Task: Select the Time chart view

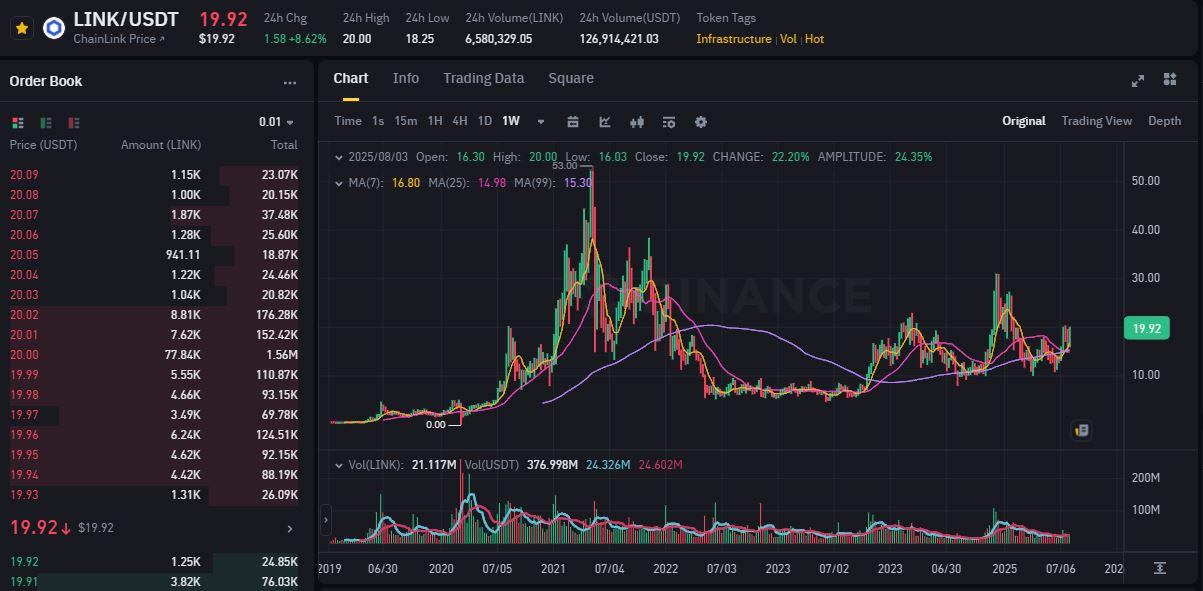Action: point(348,121)
